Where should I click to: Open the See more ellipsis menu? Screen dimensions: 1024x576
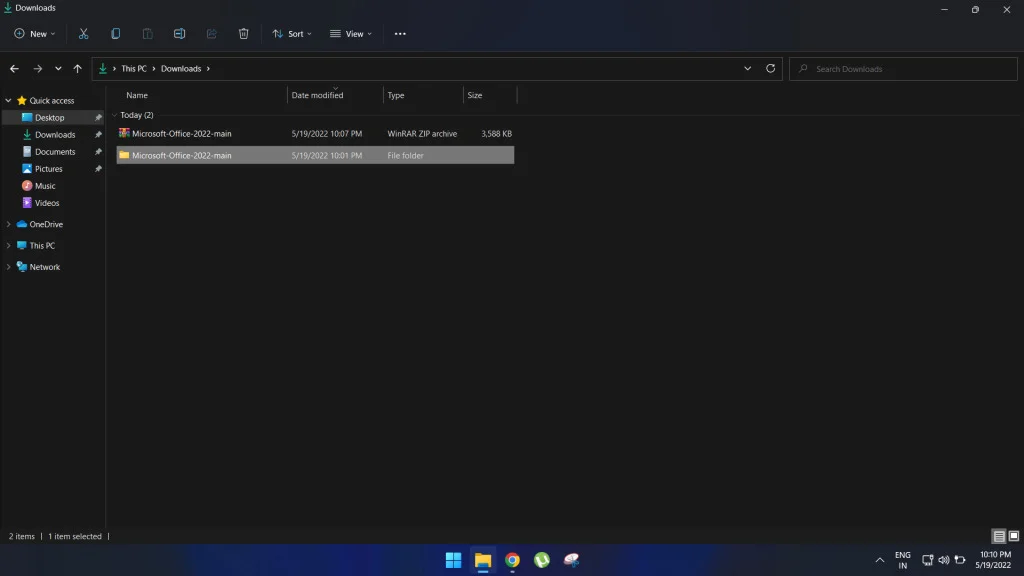[400, 34]
